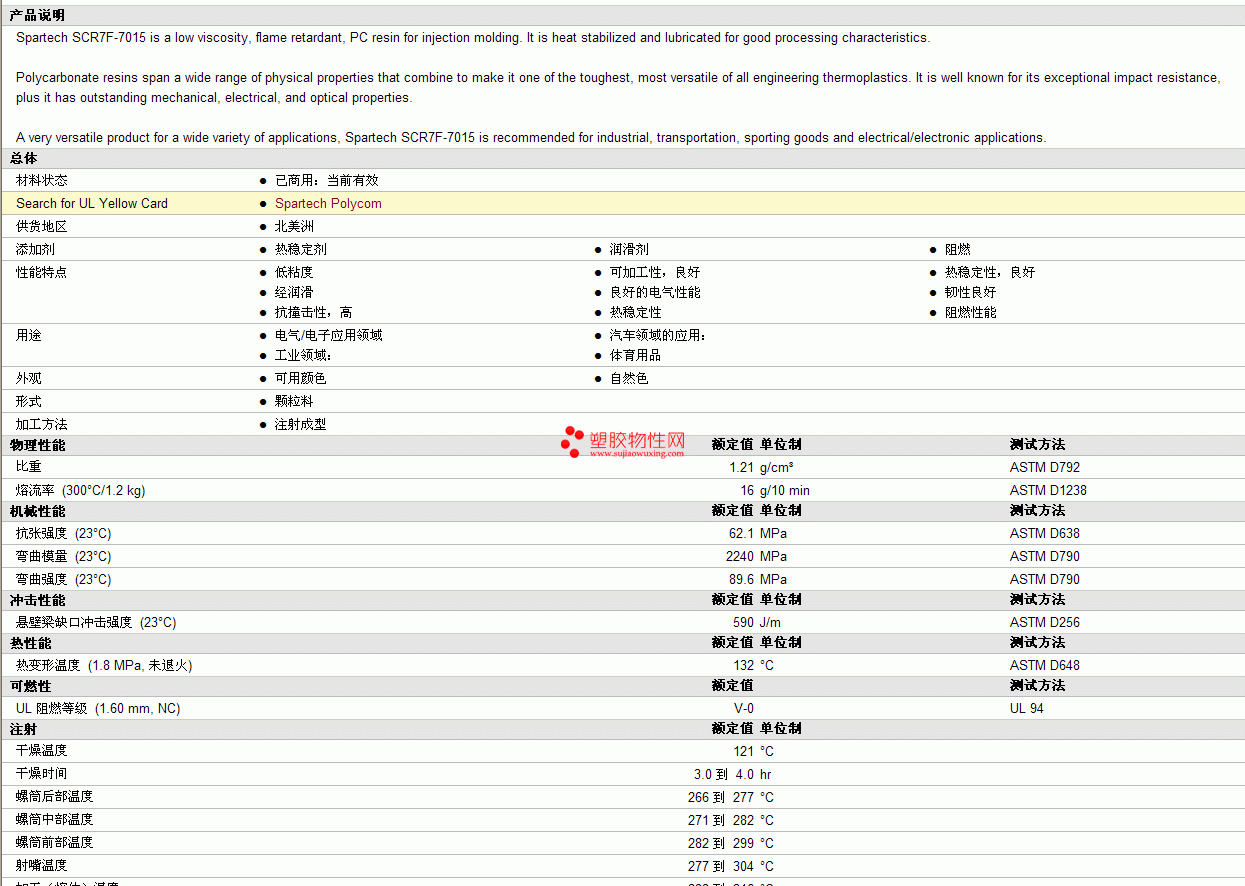The image size is (1245, 886).
Task: Select the 阻燃 additive entry
Action: (958, 249)
